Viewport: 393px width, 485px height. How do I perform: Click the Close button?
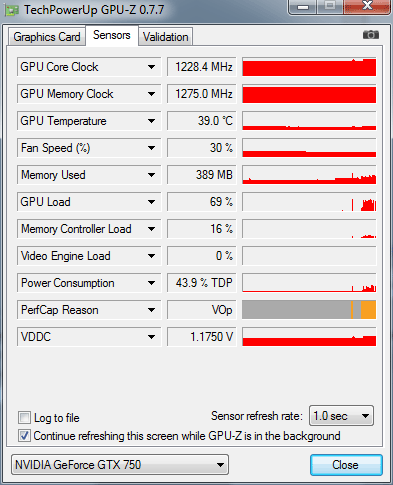click(x=346, y=465)
